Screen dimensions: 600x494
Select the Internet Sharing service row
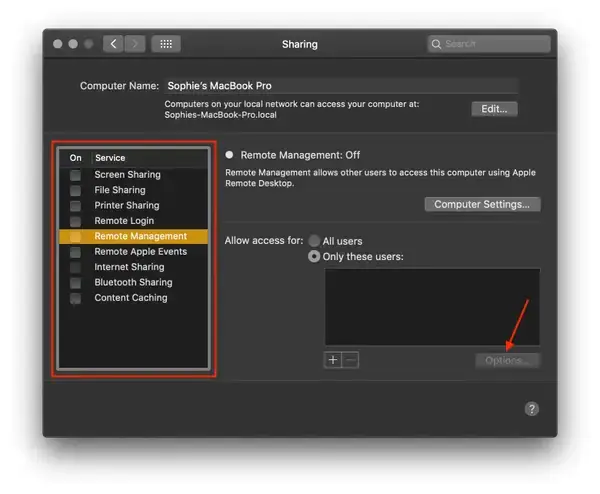pyautogui.click(x=134, y=267)
